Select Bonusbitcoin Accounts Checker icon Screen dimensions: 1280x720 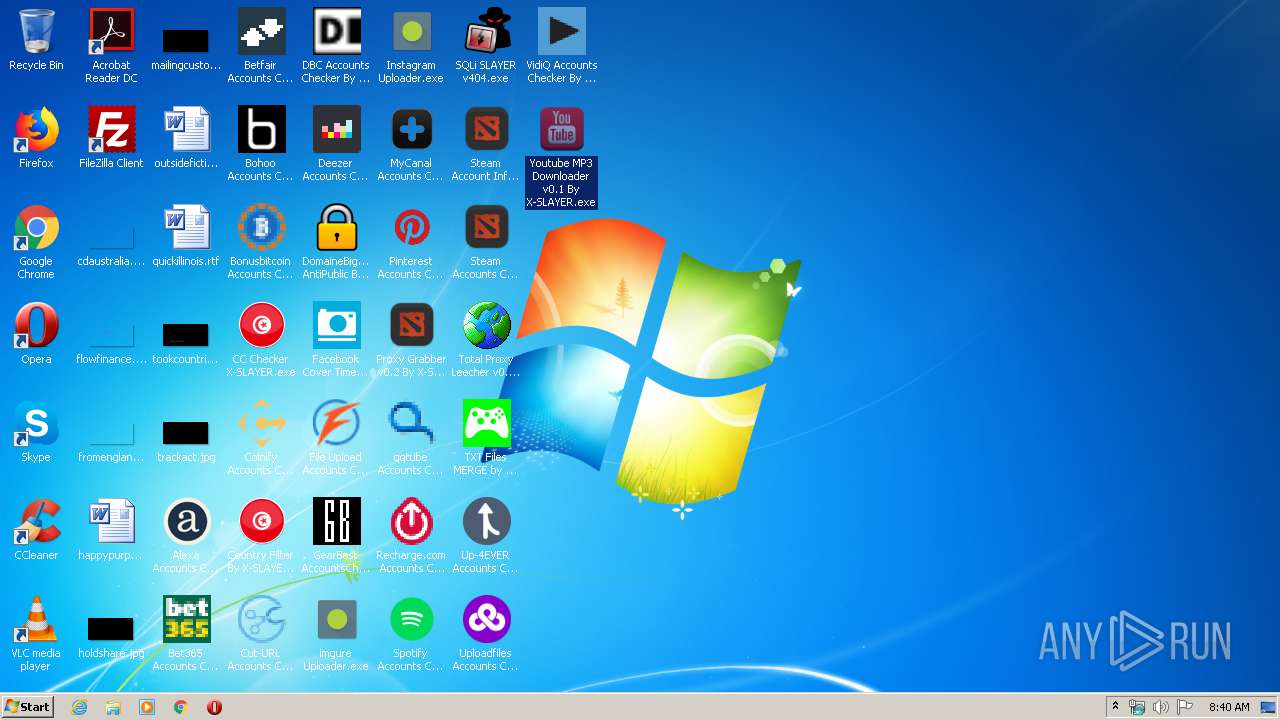pyautogui.click(x=261, y=242)
